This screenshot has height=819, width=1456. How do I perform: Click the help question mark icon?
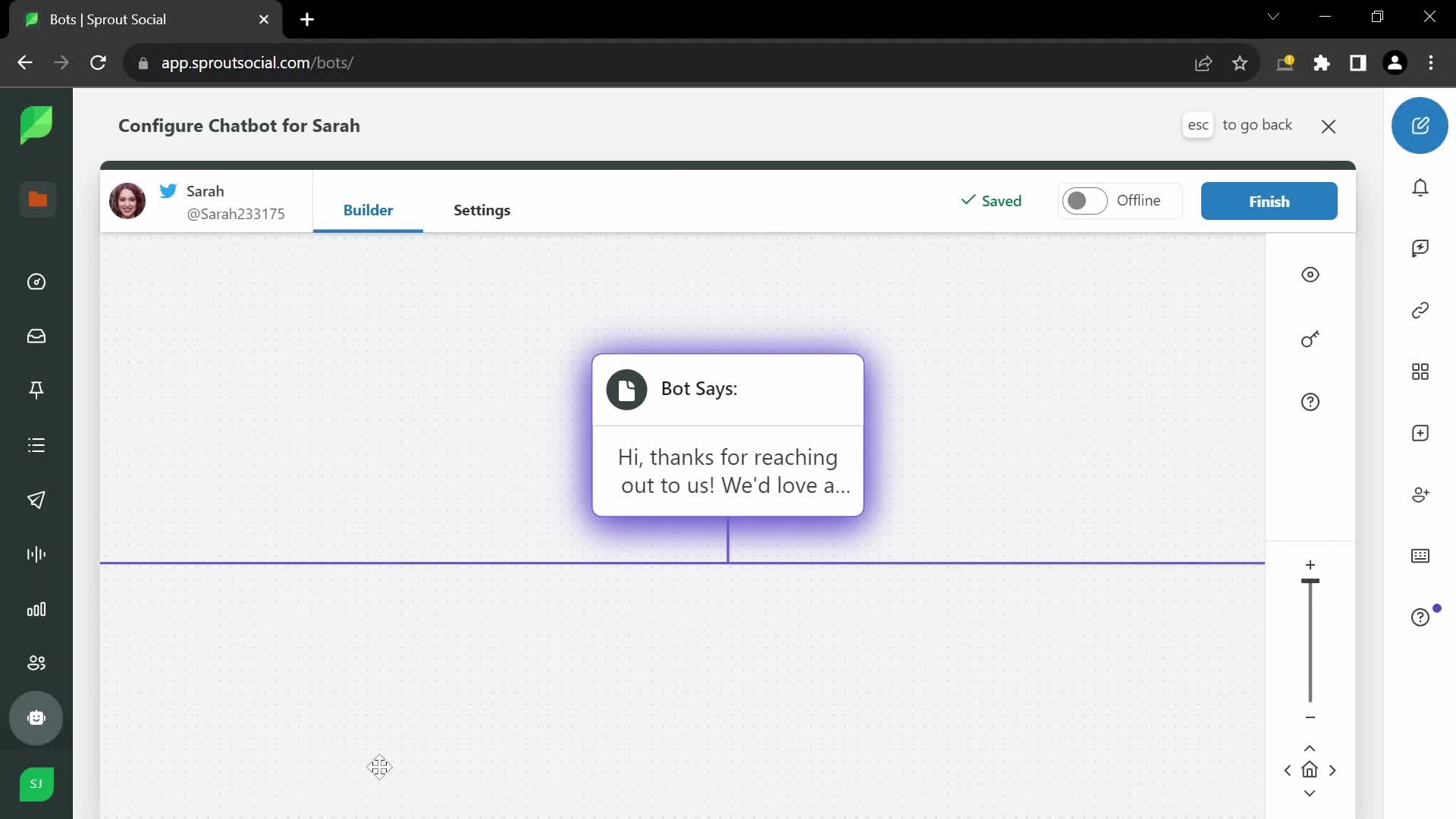pyautogui.click(x=1310, y=402)
